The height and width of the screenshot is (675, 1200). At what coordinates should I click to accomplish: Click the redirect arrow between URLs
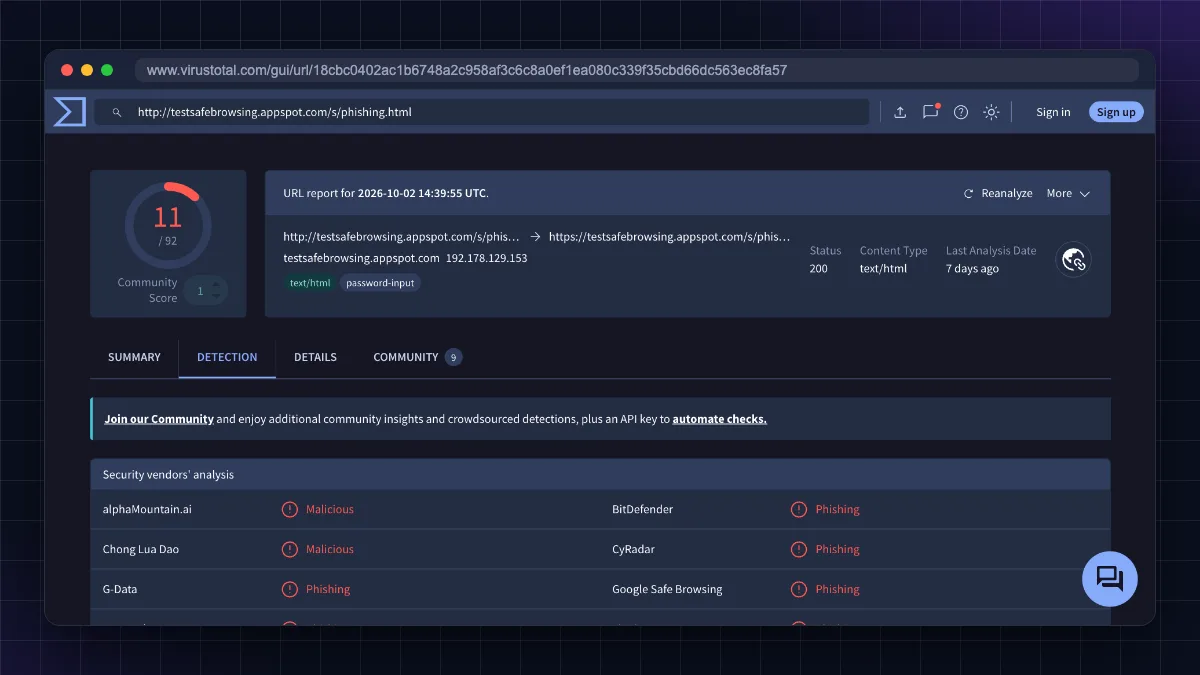click(x=535, y=237)
